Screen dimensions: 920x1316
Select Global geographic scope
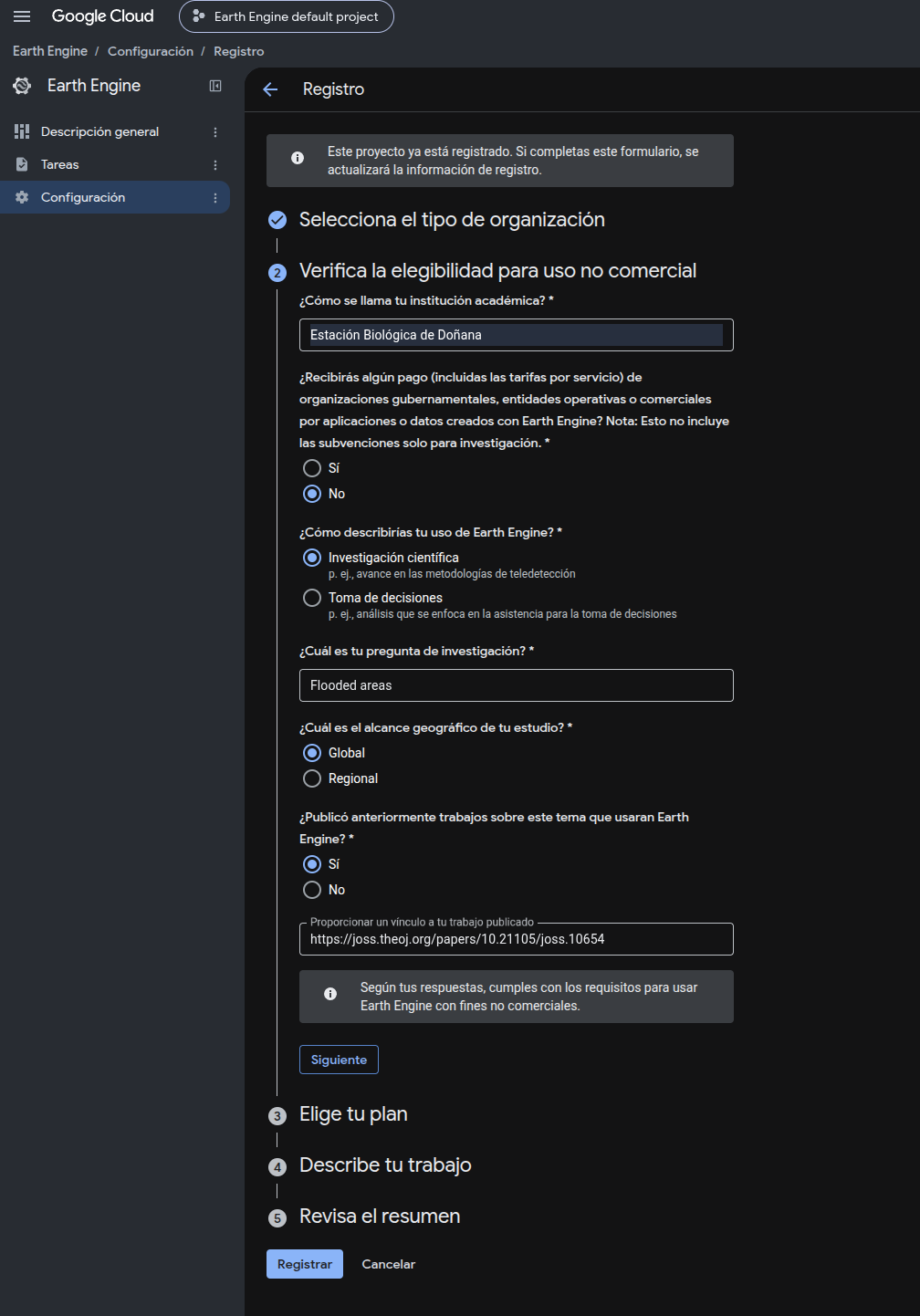coord(312,753)
